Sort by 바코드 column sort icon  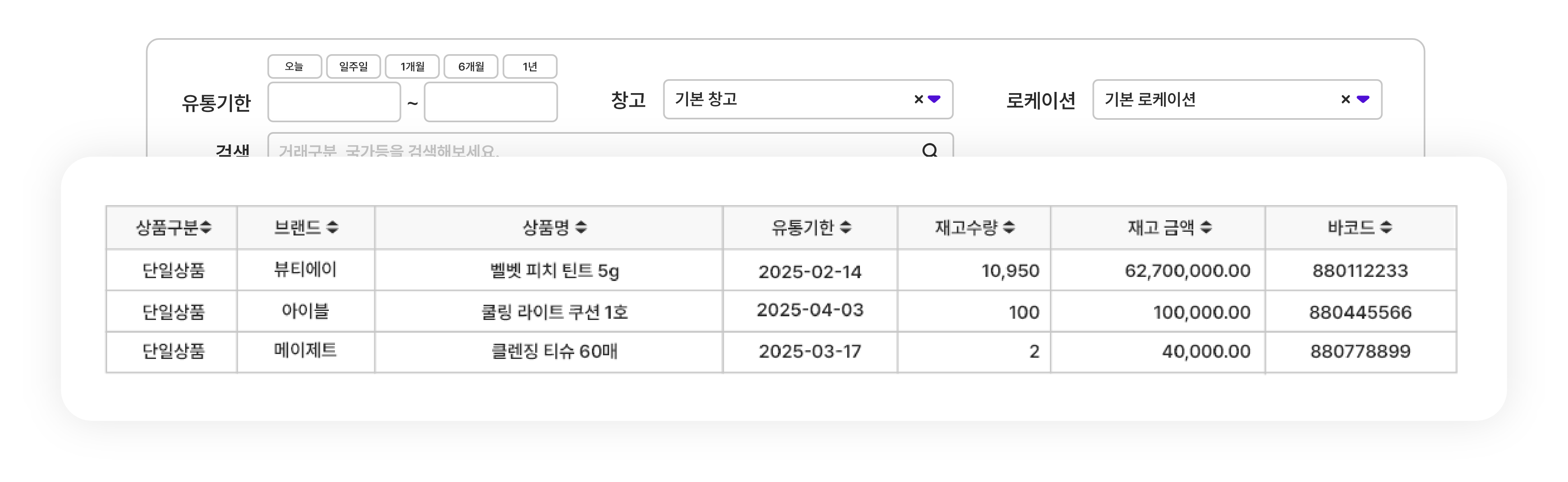[1386, 228]
